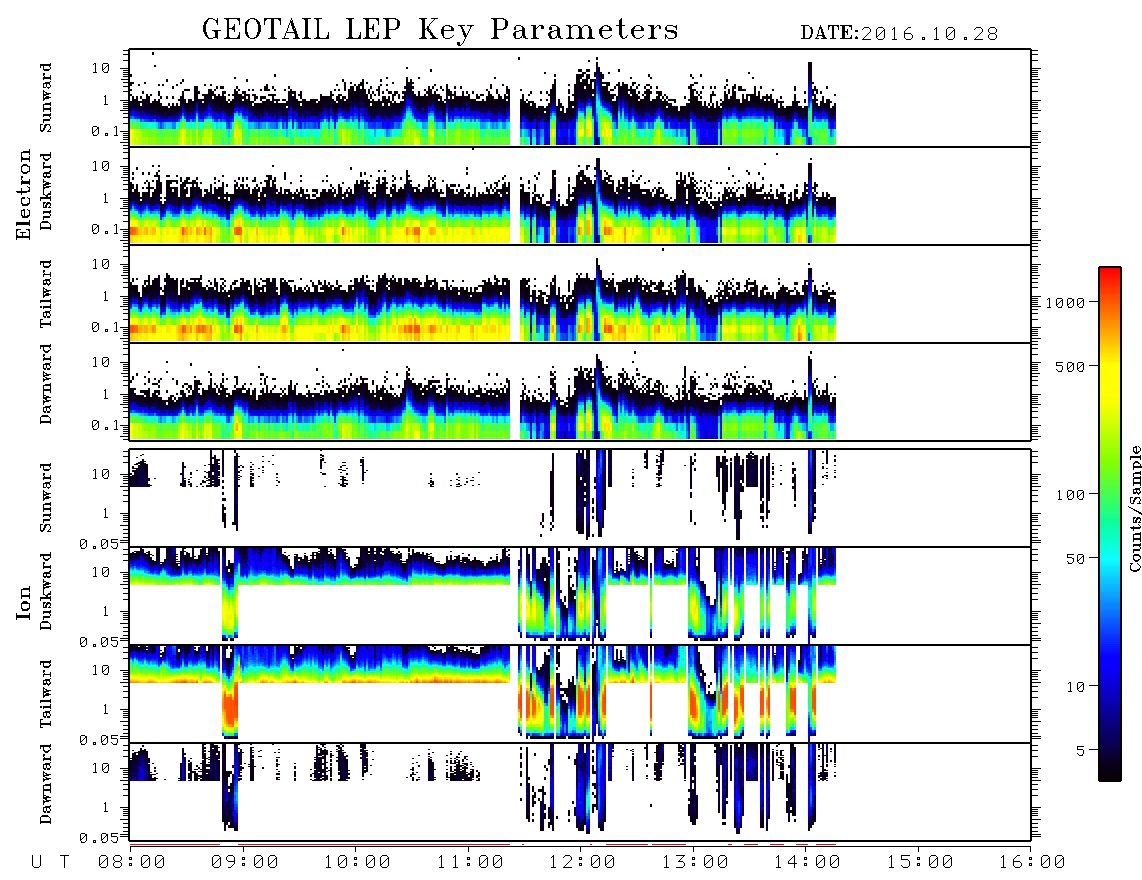Click the Ion Sunward spectrogram panel
The height and width of the screenshot is (880, 1142).
[580, 498]
